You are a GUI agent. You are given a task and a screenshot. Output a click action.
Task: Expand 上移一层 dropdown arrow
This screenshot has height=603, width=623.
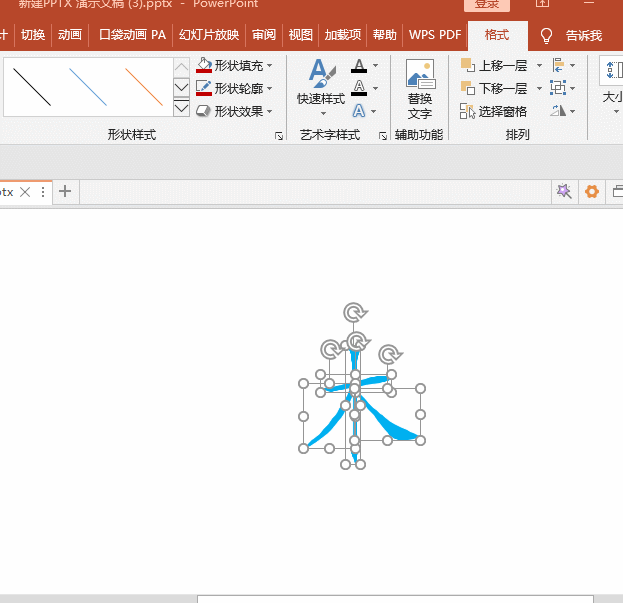point(539,65)
